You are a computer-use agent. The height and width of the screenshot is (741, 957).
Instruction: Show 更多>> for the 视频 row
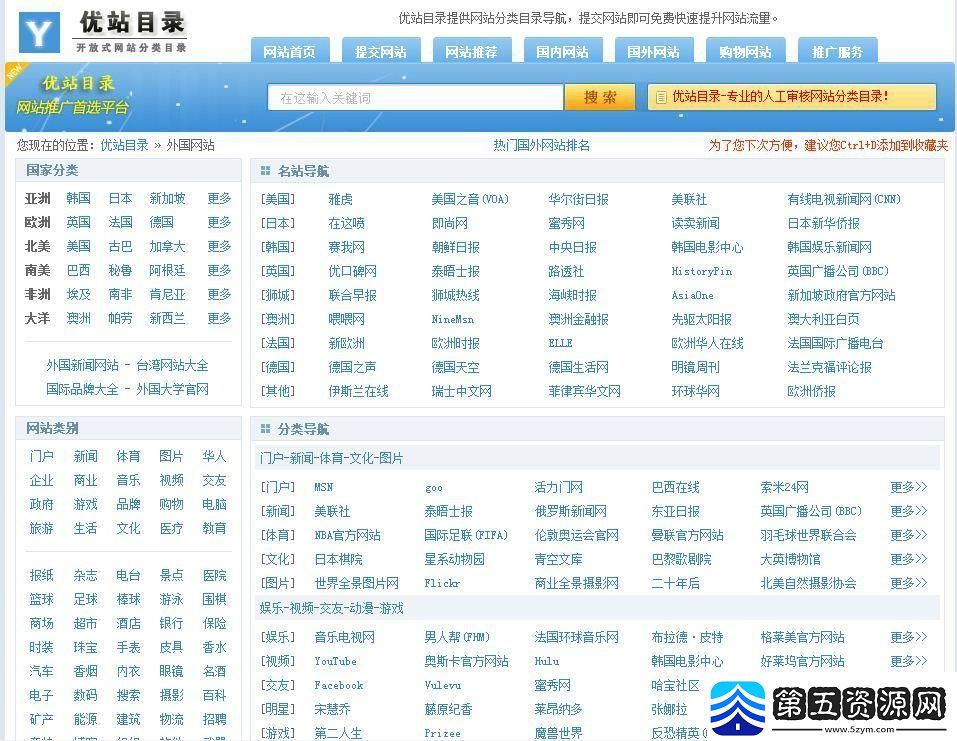click(x=908, y=661)
